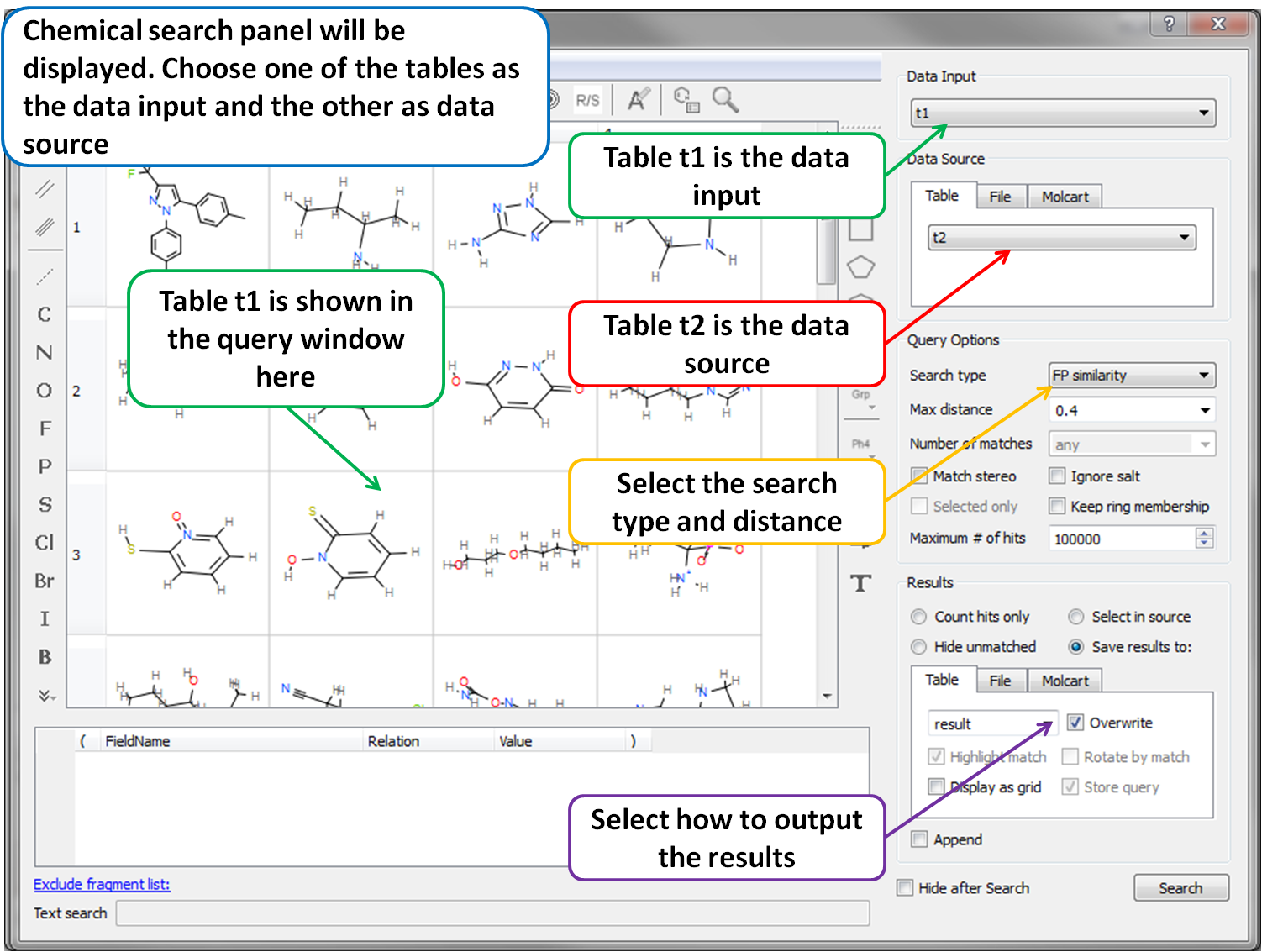This screenshot has height=952, width=1262.
Task: Select the text (T) tool
Action: [x=860, y=583]
